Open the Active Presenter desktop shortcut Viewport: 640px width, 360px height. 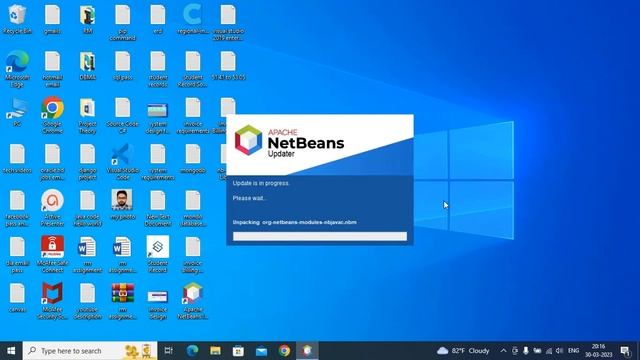tap(52, 208)
